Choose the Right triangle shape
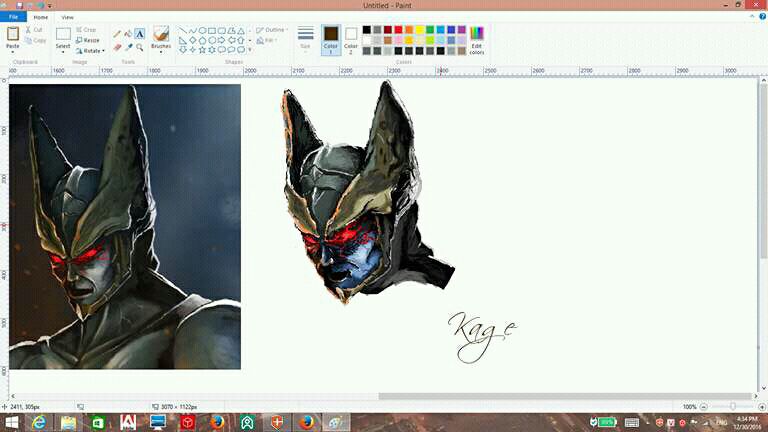 tap(183, 40)
